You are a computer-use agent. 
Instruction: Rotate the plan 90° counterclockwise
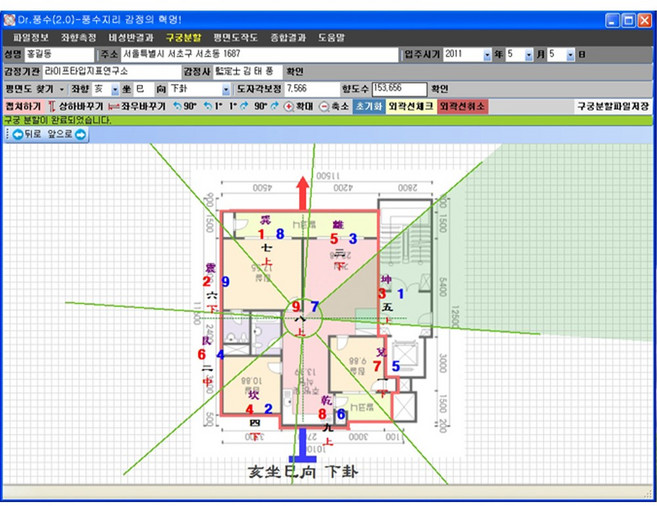coord(185,106)
